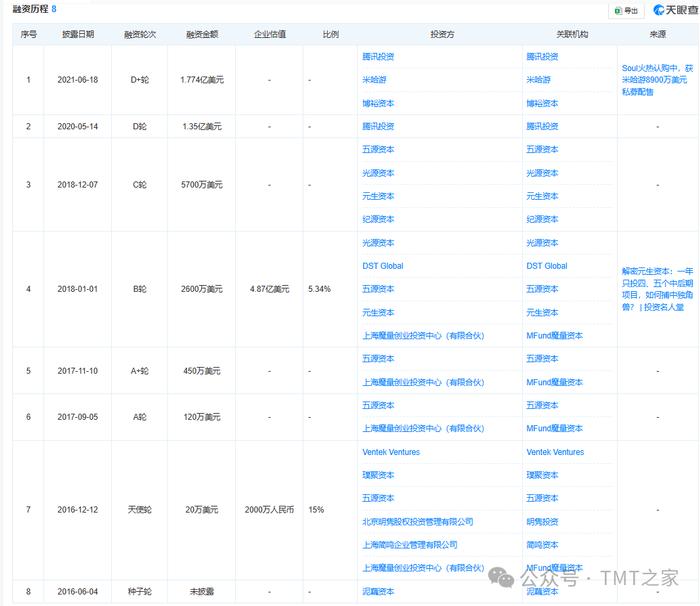Click the 融资金额 column header
This screenshot has height=606, width=700.
(x=202, y=34)
